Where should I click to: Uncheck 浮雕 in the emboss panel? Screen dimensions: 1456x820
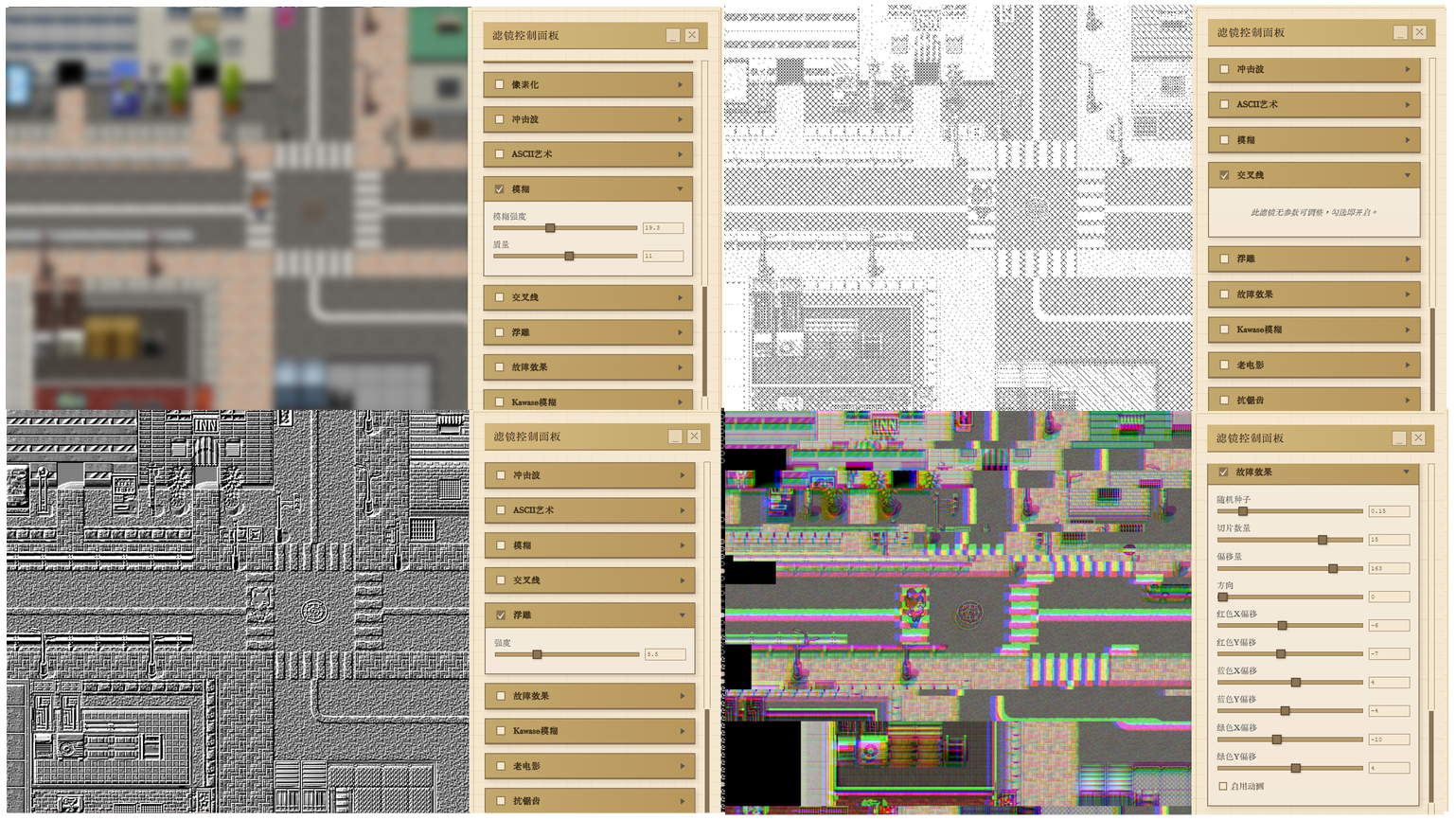pyautogui.click(x=502, y=615)
